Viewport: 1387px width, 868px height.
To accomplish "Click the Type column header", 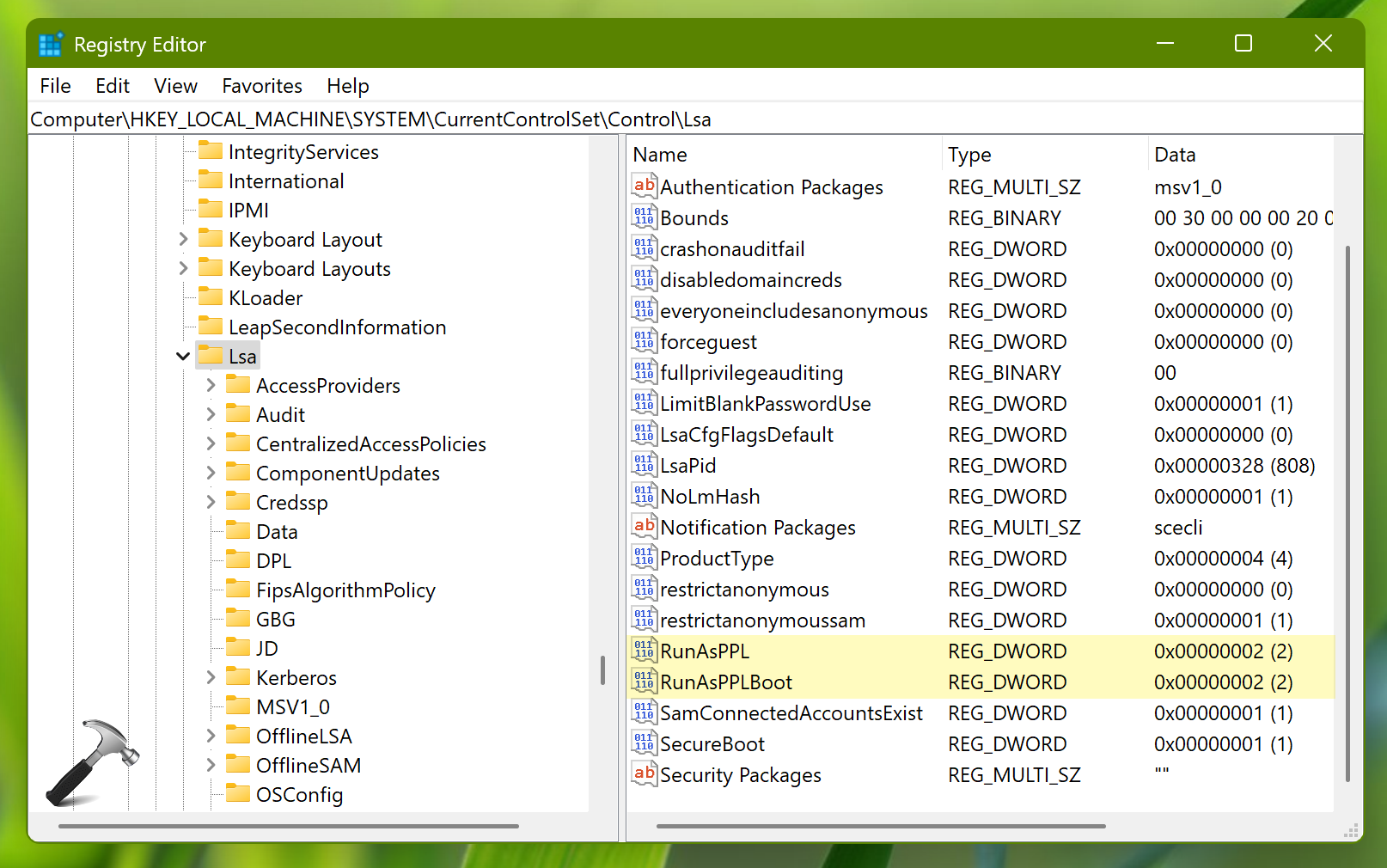I will pyautogui.click(x=968, y=155).
